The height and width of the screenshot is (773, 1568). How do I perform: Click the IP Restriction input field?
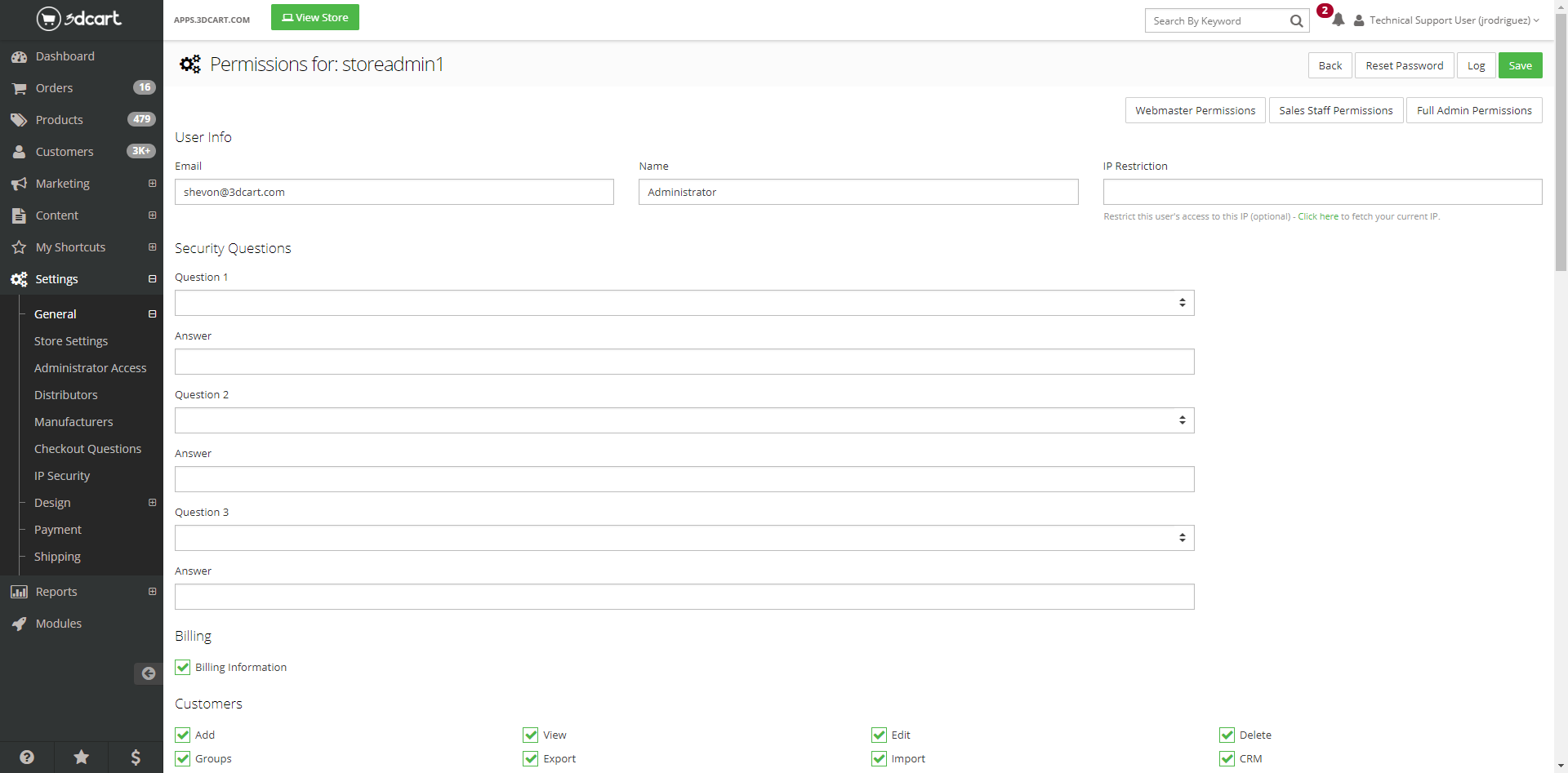1322,192
